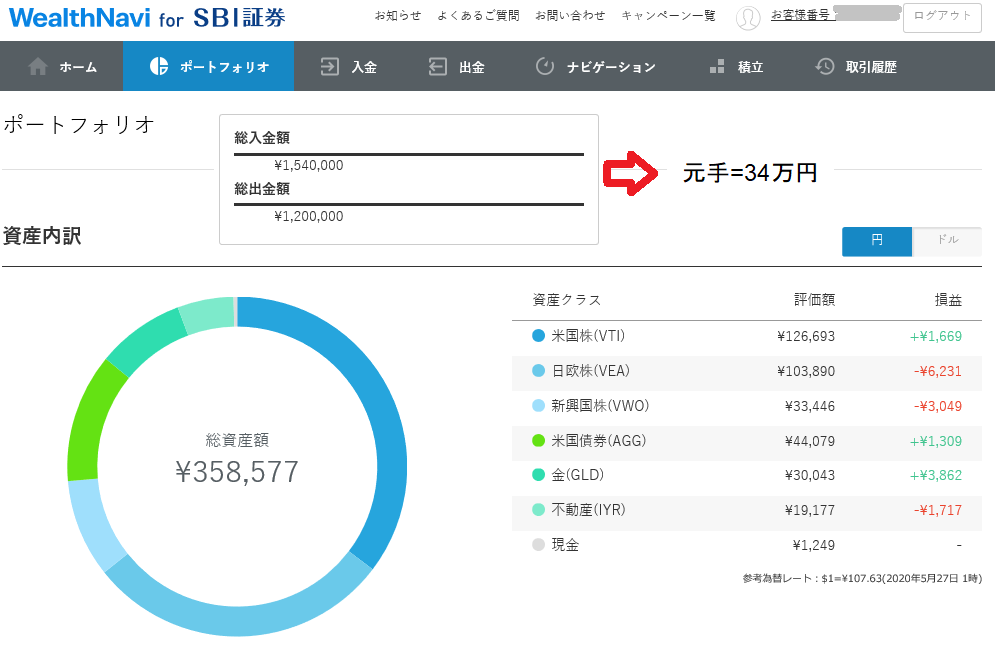Click the deposit arrow icon
The image size is (995, 647).
(329, 67)
